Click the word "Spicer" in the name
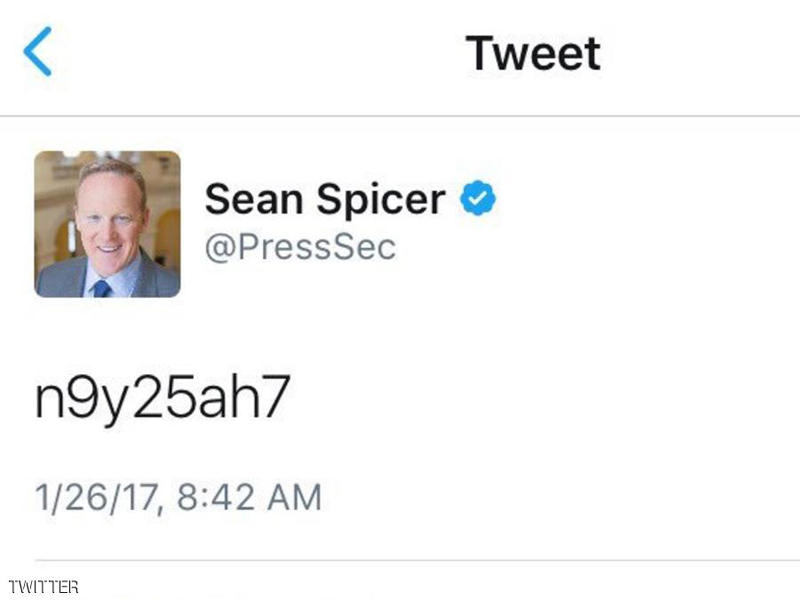Screen dimensions: 800x600 382,200
